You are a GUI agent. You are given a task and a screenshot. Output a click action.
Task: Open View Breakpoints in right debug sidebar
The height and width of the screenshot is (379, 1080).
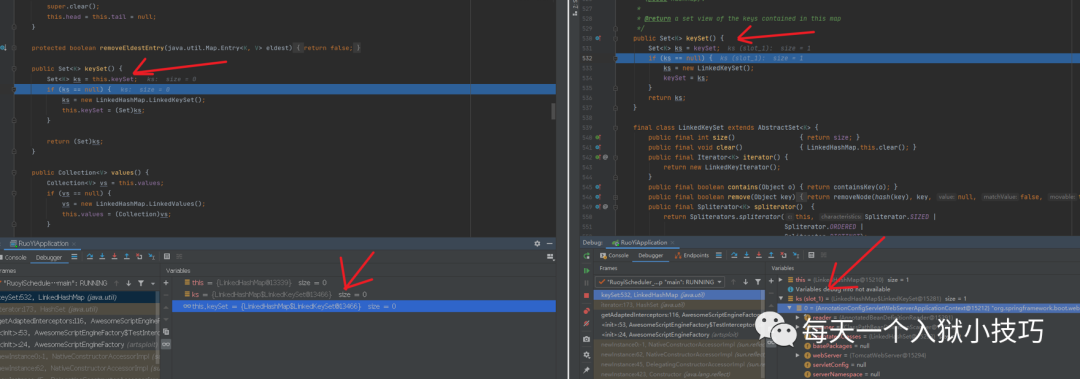click(x=586, y=311)
